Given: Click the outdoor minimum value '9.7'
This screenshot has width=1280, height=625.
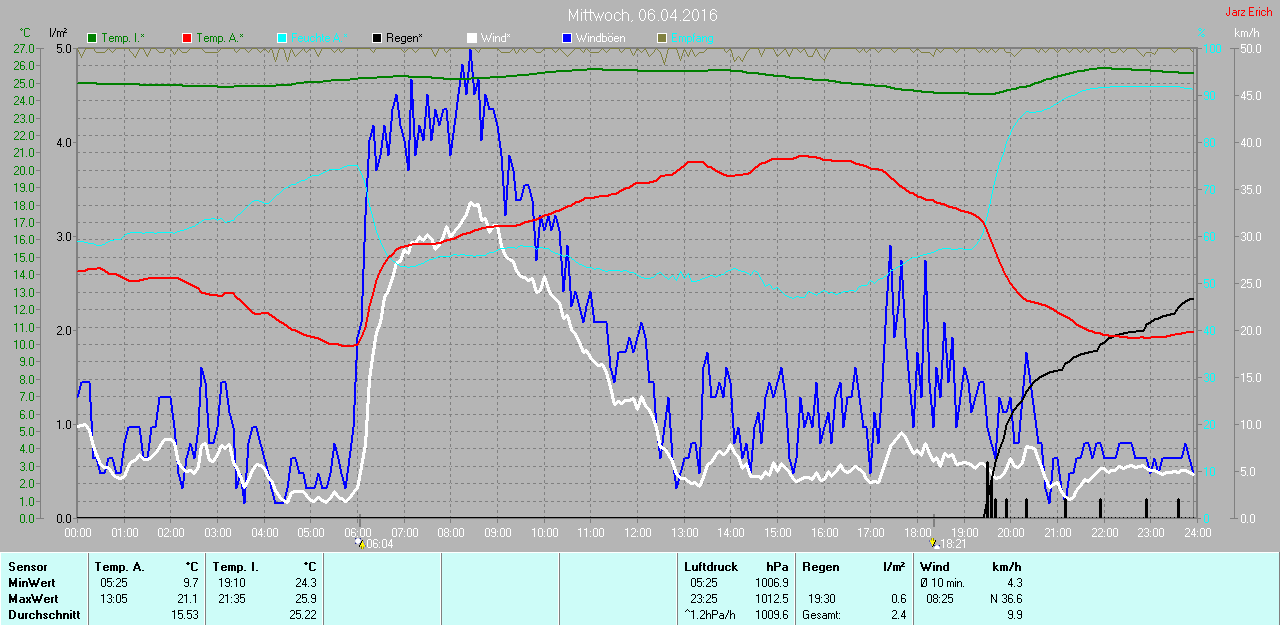Looking at the screenshot, I should (192, 583).
